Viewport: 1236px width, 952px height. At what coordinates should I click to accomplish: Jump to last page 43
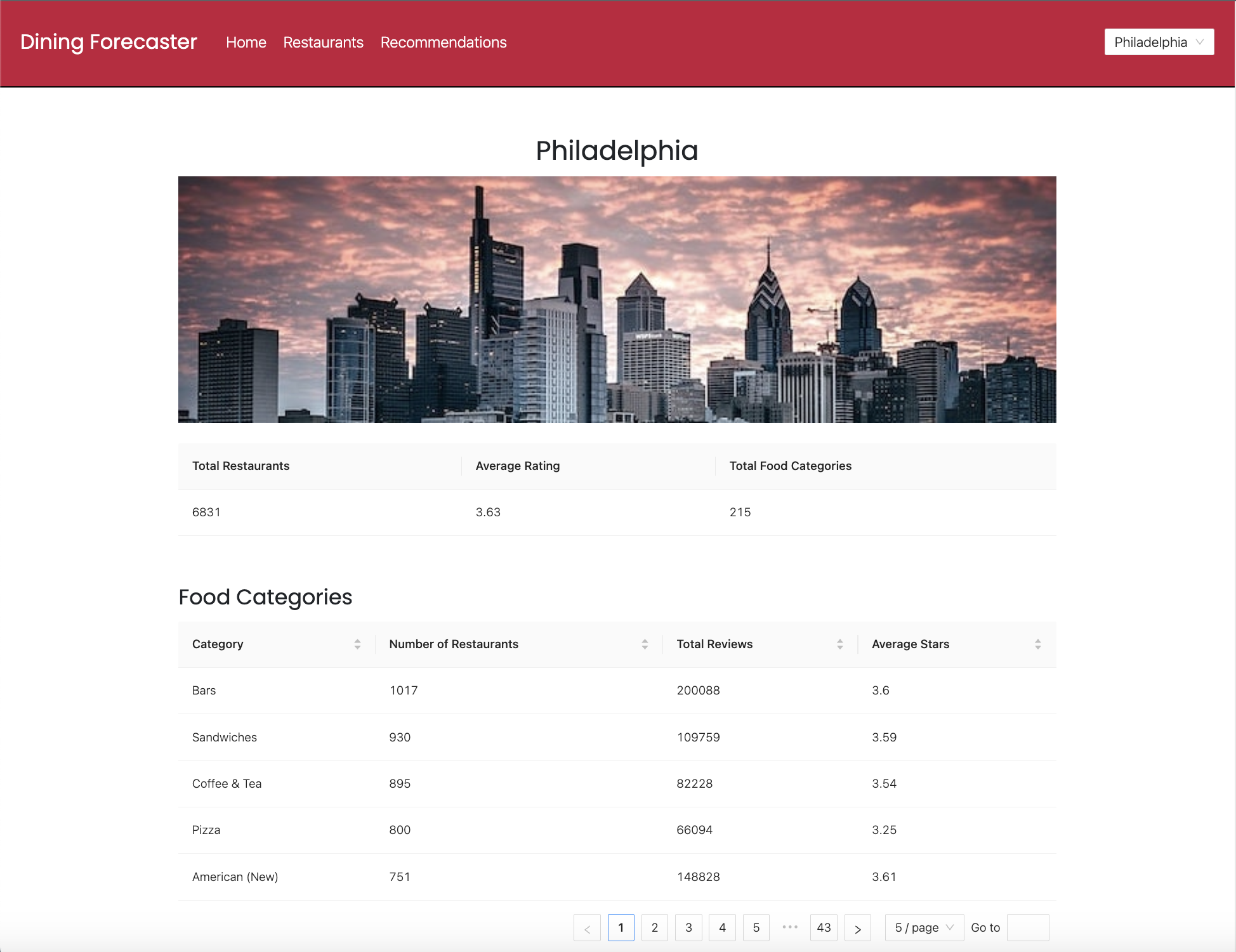[824, 928]
